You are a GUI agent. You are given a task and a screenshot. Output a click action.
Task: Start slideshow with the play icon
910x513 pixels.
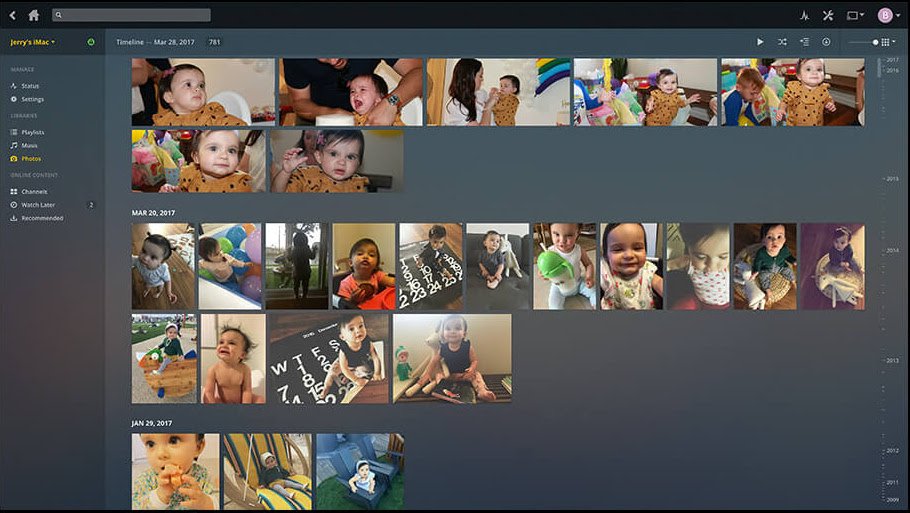[760, 42]
